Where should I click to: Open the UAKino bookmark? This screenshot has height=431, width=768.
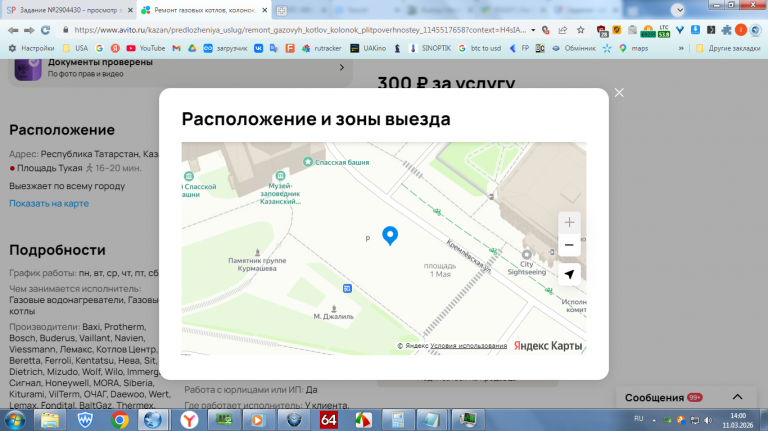368,48
